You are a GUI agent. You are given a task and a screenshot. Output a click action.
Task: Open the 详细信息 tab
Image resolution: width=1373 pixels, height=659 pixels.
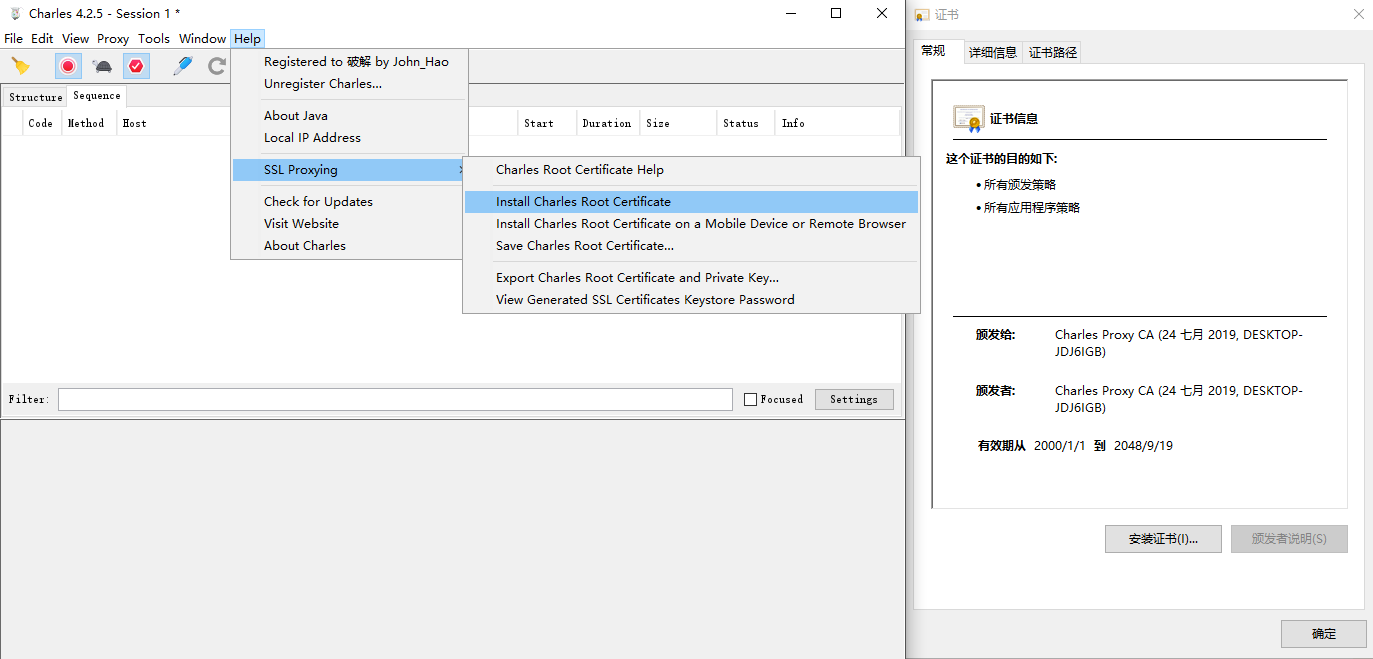pos(993,52)
